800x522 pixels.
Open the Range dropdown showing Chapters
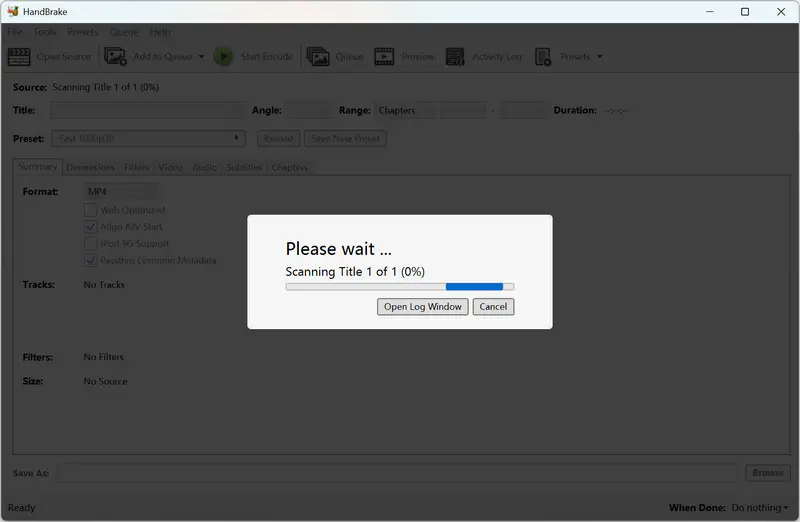(x=406, y=110)
